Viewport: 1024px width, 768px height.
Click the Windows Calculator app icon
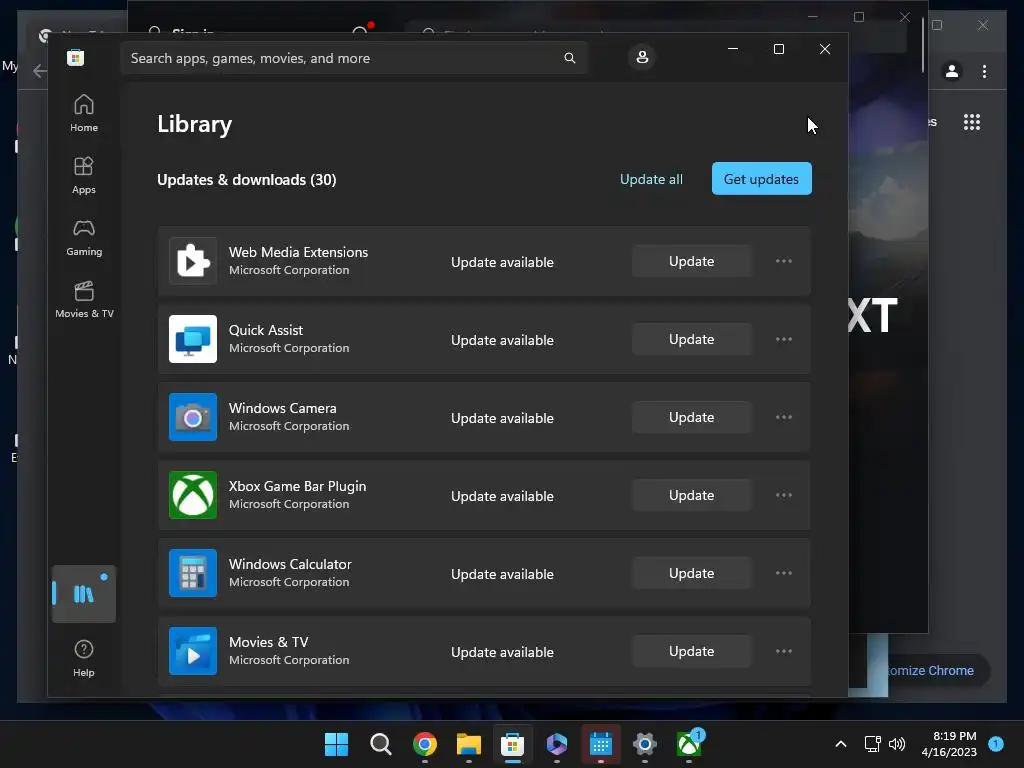(x=193, y=573)
